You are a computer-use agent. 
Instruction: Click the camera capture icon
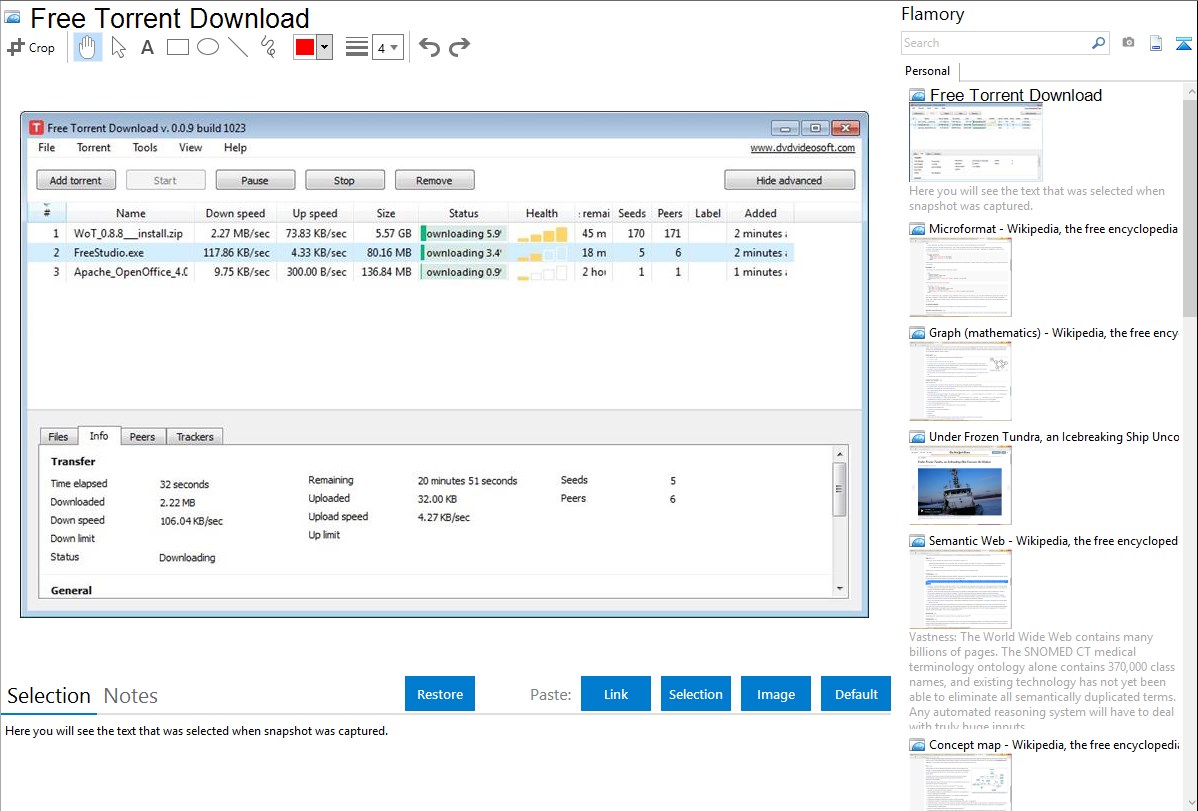pos(1128,43)
